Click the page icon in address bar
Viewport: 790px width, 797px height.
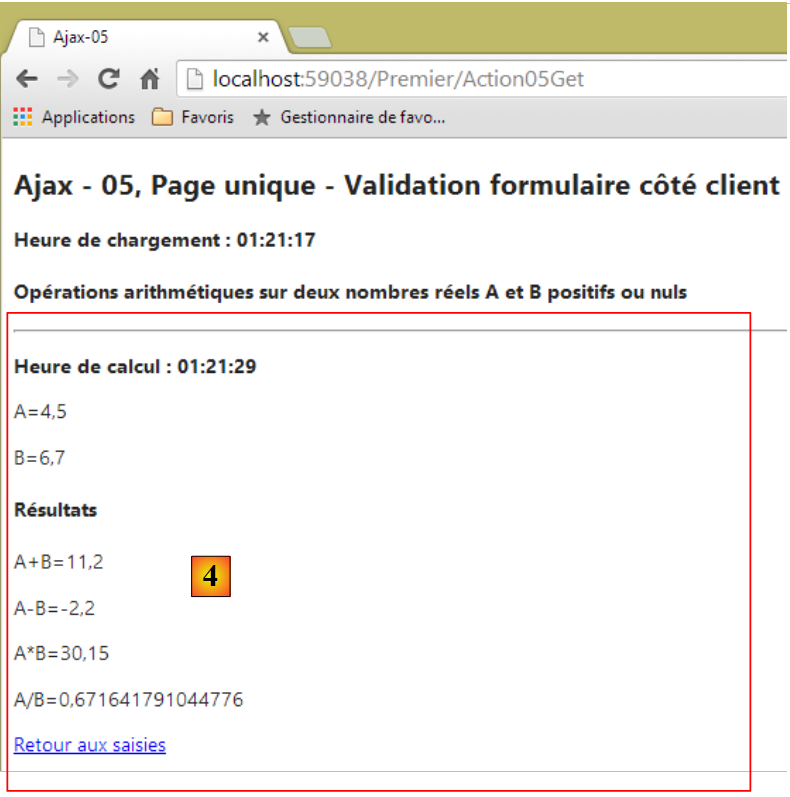pyautogui.click(x=196, y=79)
